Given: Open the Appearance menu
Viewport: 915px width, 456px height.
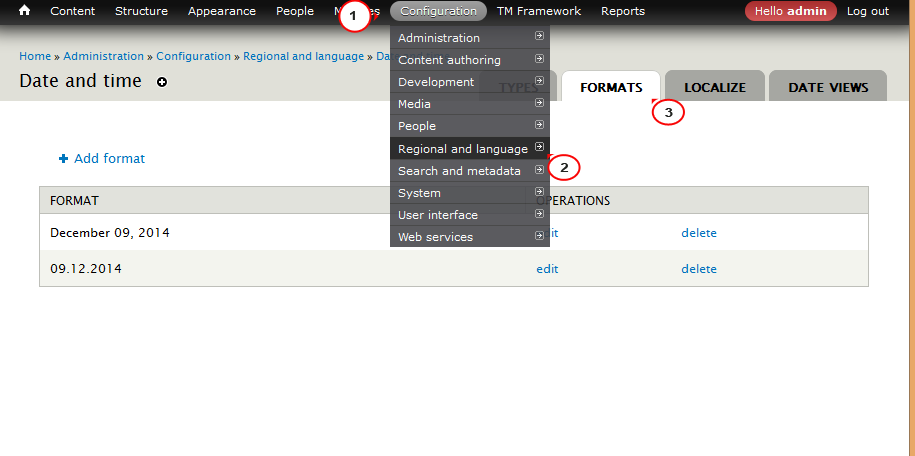Looking at the screenshot, I should [x=222, y=11].
